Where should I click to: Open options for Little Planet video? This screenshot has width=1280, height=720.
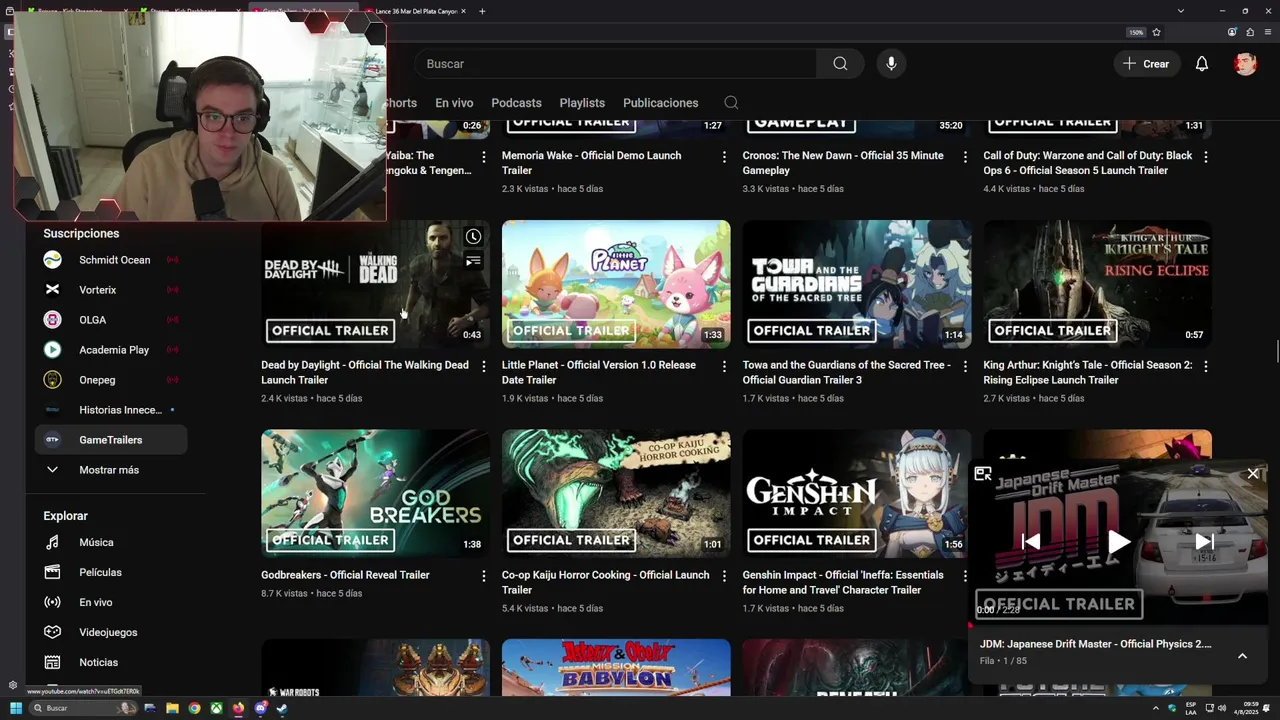724,367
